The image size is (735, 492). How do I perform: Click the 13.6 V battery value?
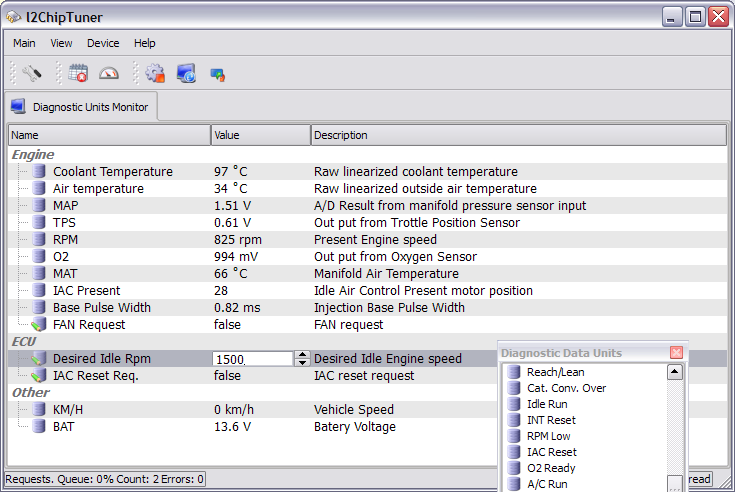[x=232, y=426]
